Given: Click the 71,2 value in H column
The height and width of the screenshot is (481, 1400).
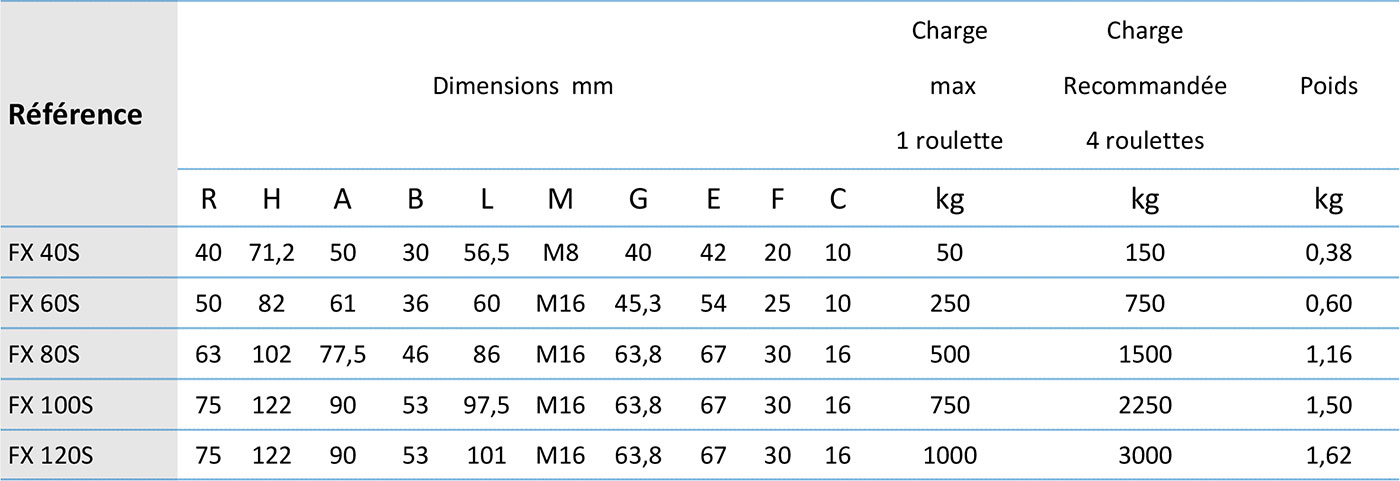Looking at the screenshot, I should 271,253.
